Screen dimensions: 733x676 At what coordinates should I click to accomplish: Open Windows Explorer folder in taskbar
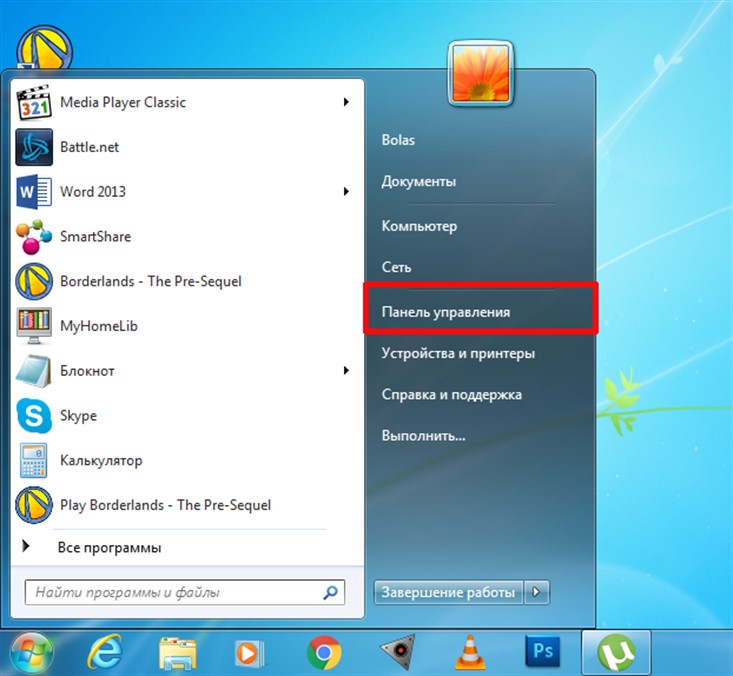177,653
